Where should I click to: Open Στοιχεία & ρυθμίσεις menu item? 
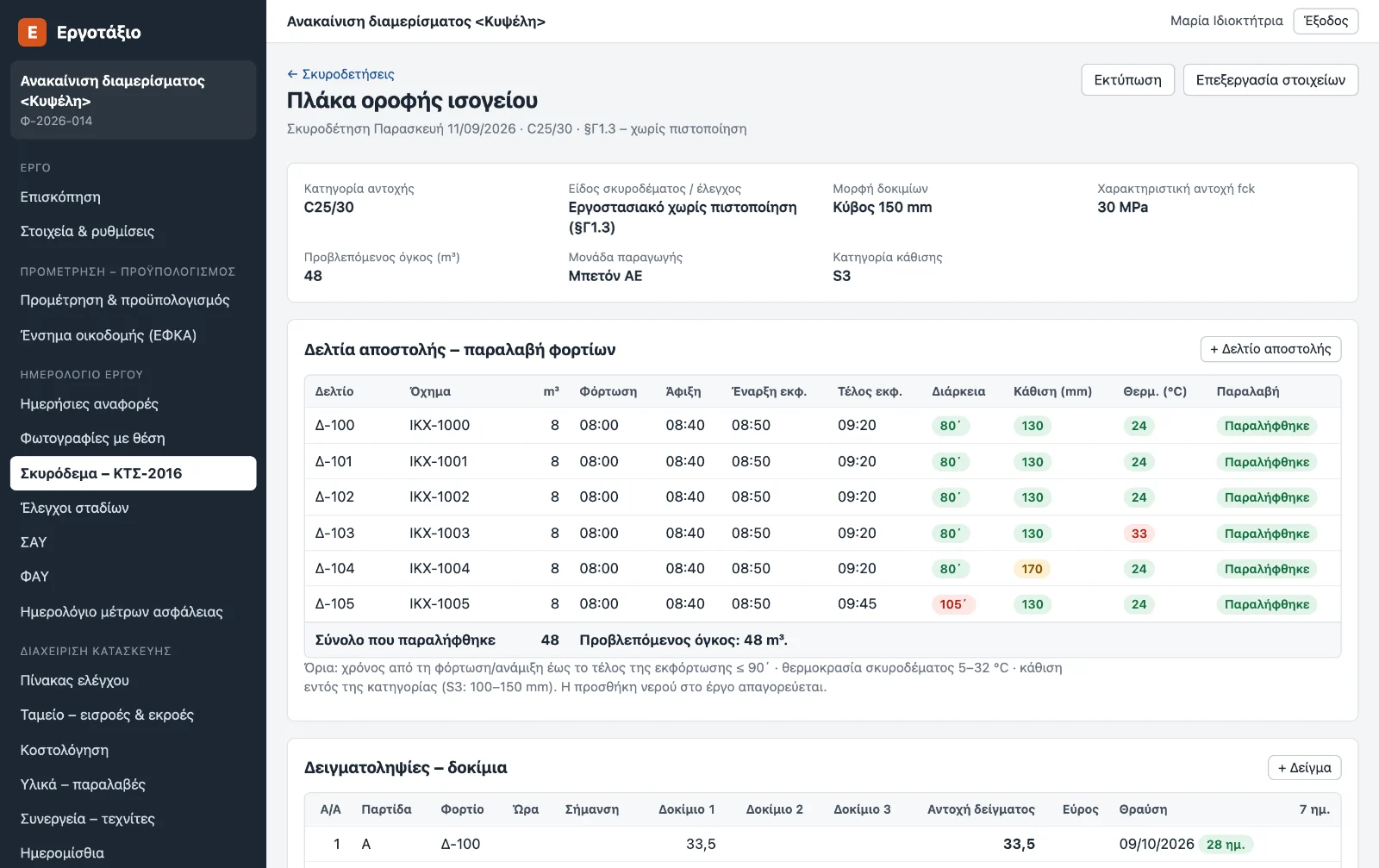pos(133,232)
